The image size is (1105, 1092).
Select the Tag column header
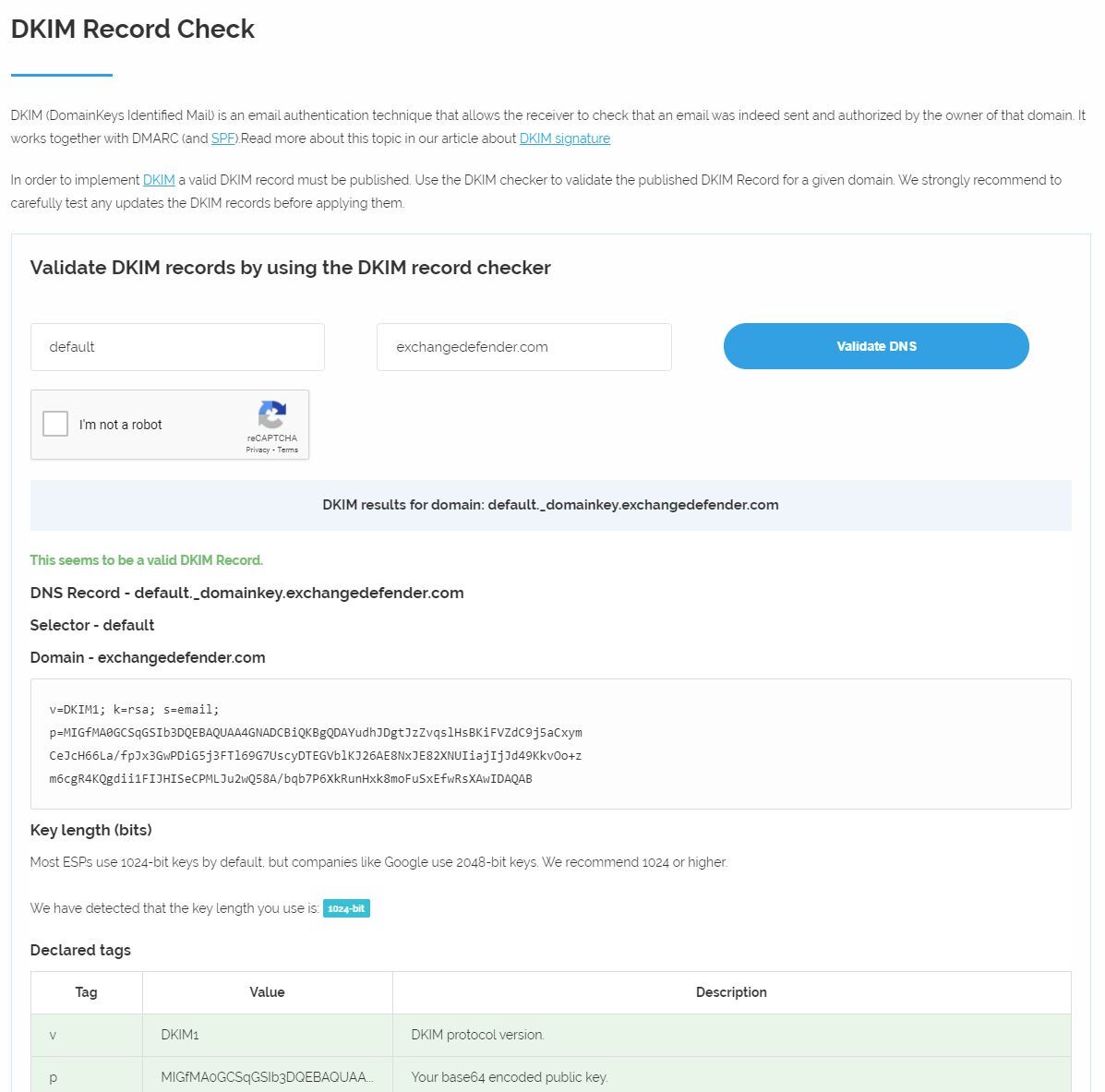[86, 992]
